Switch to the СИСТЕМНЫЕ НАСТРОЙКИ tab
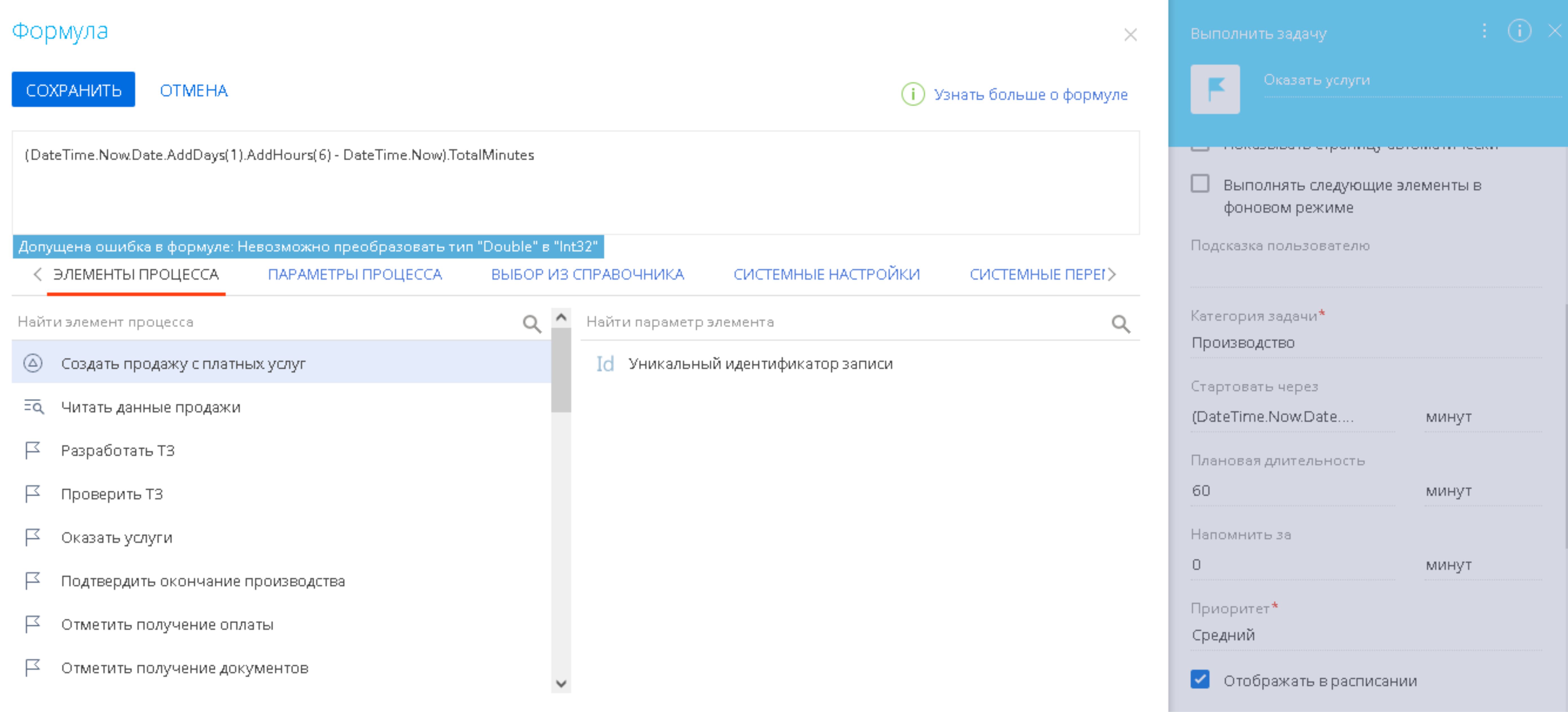Screen dimensions: 1568x712 (x=826, y=274)
